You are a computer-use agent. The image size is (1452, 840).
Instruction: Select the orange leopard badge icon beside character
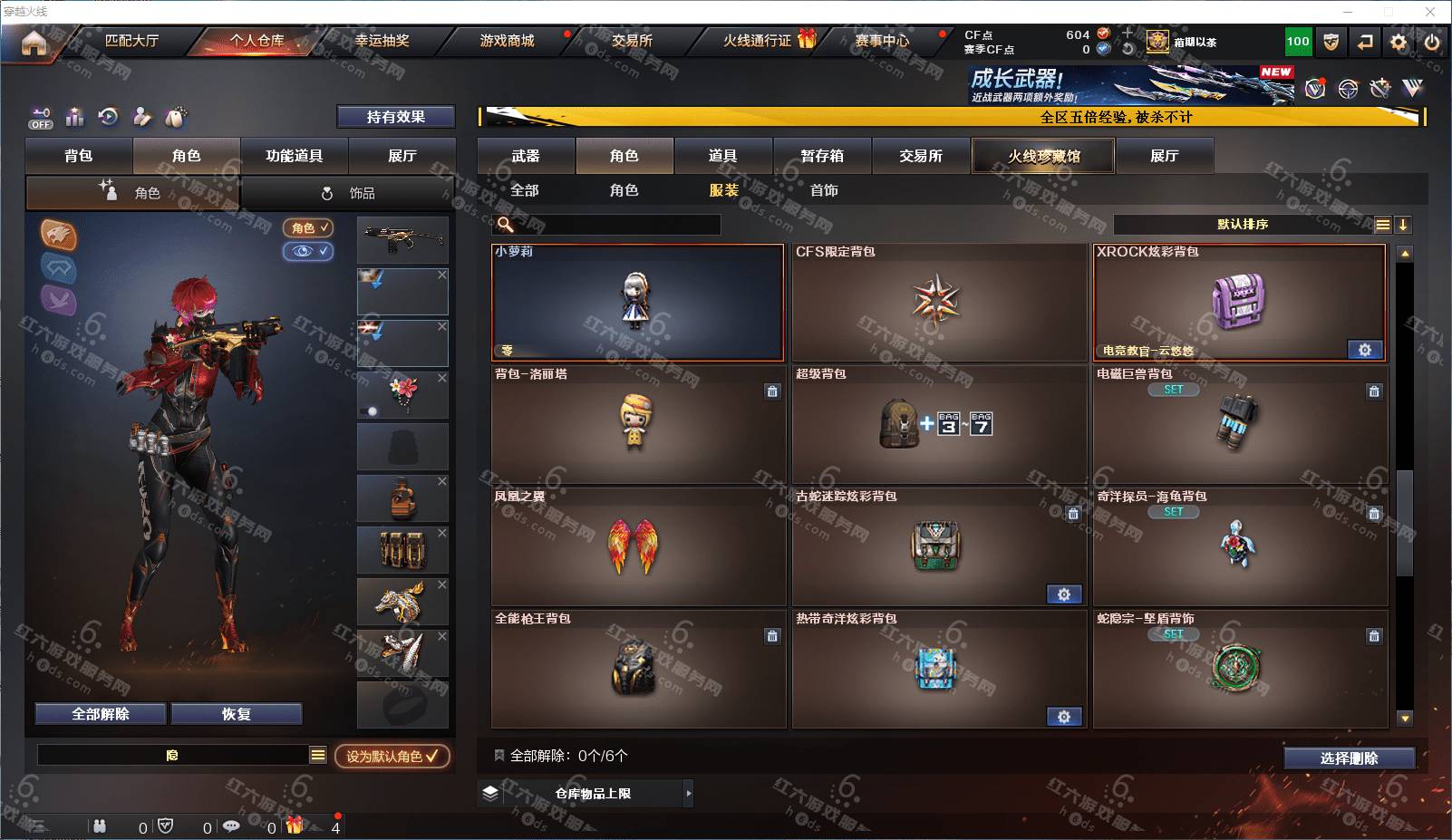click(x=59, y=235)
